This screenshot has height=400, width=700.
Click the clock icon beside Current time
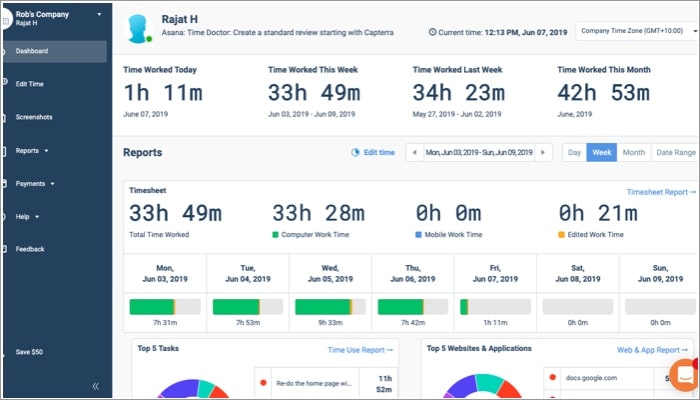click(432, 32)
